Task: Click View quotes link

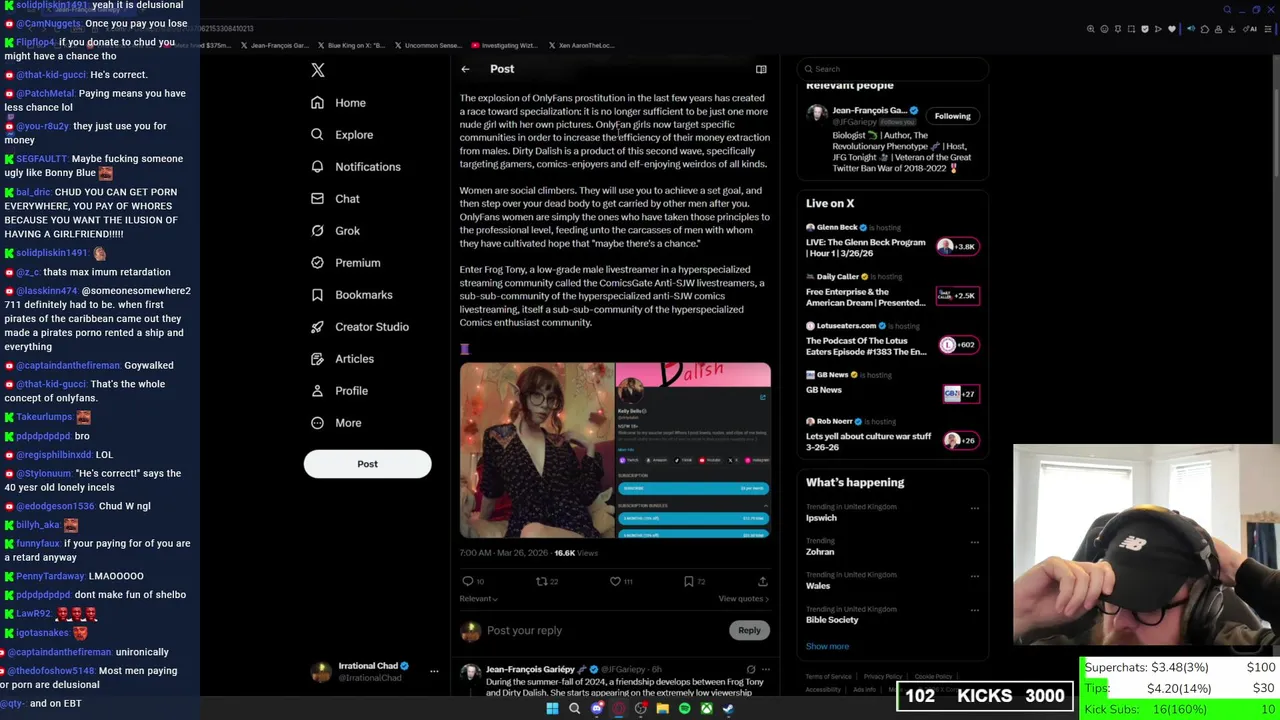Action: [744, 599]
